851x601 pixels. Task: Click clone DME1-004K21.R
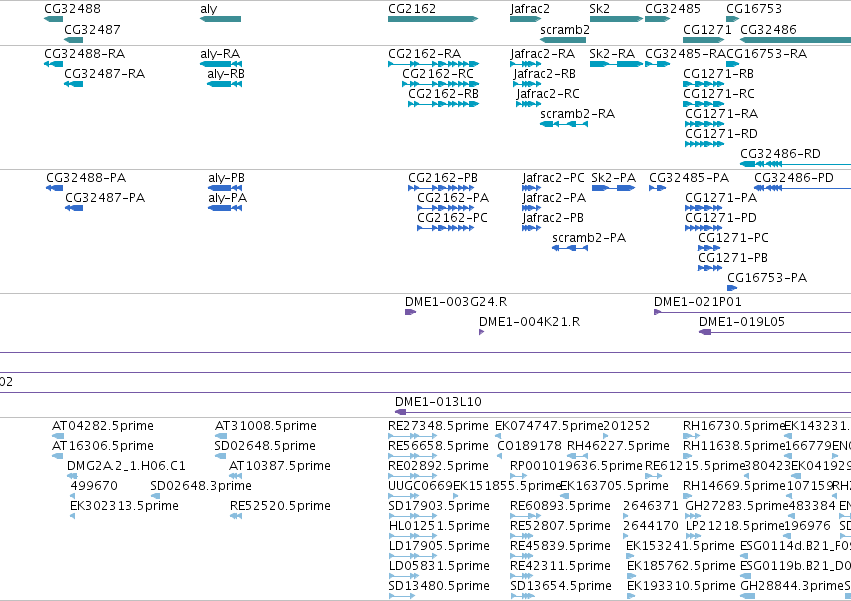pos(481,332)
